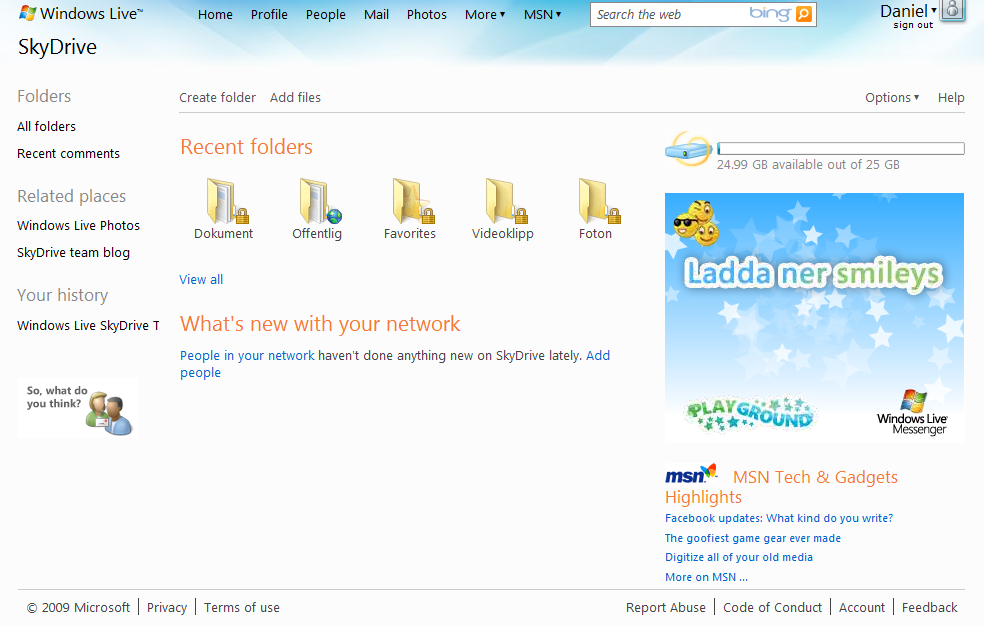
Task: Click the '© 2009 Microsoft' footer text
Action: coord(78,607)
